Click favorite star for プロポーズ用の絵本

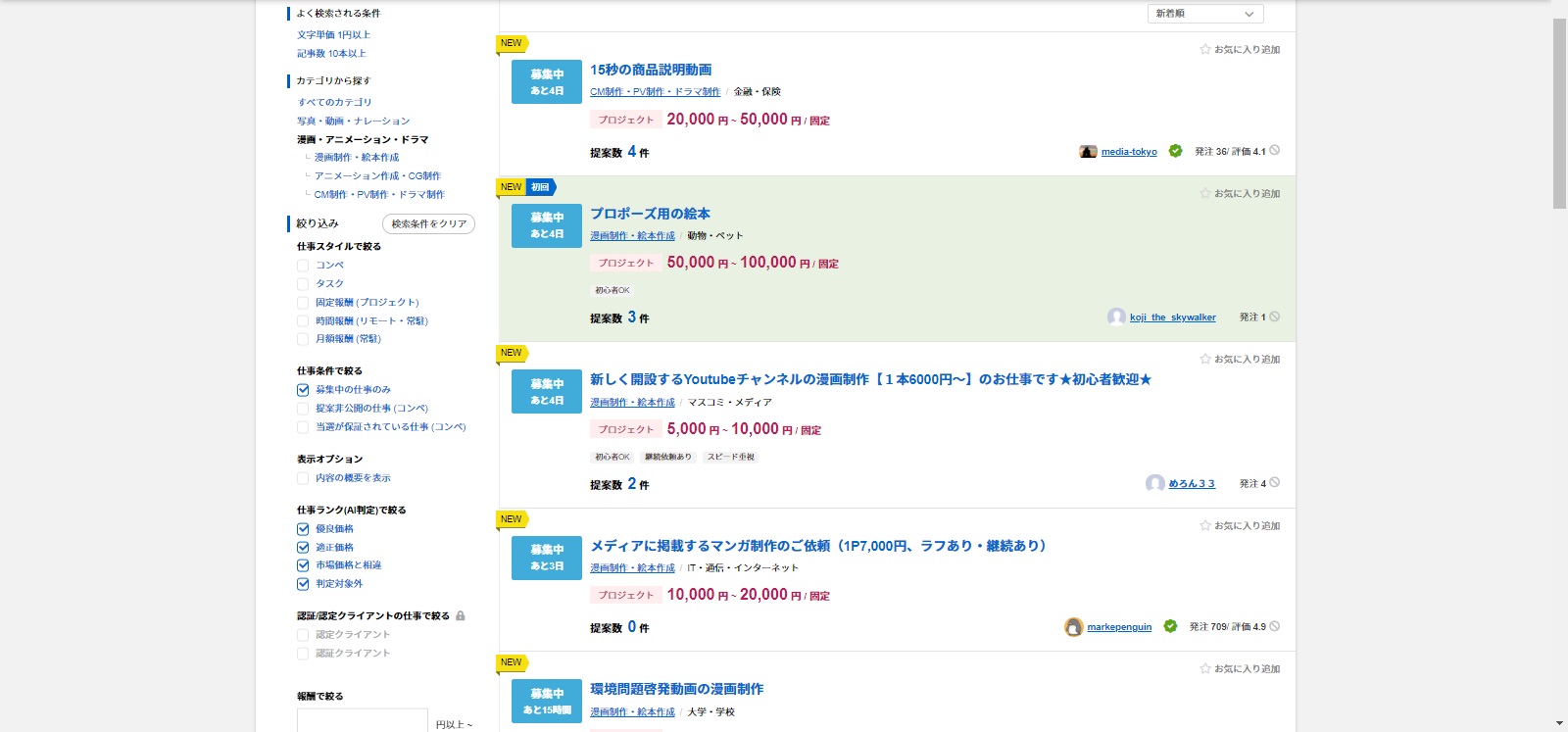point(1205,193)
